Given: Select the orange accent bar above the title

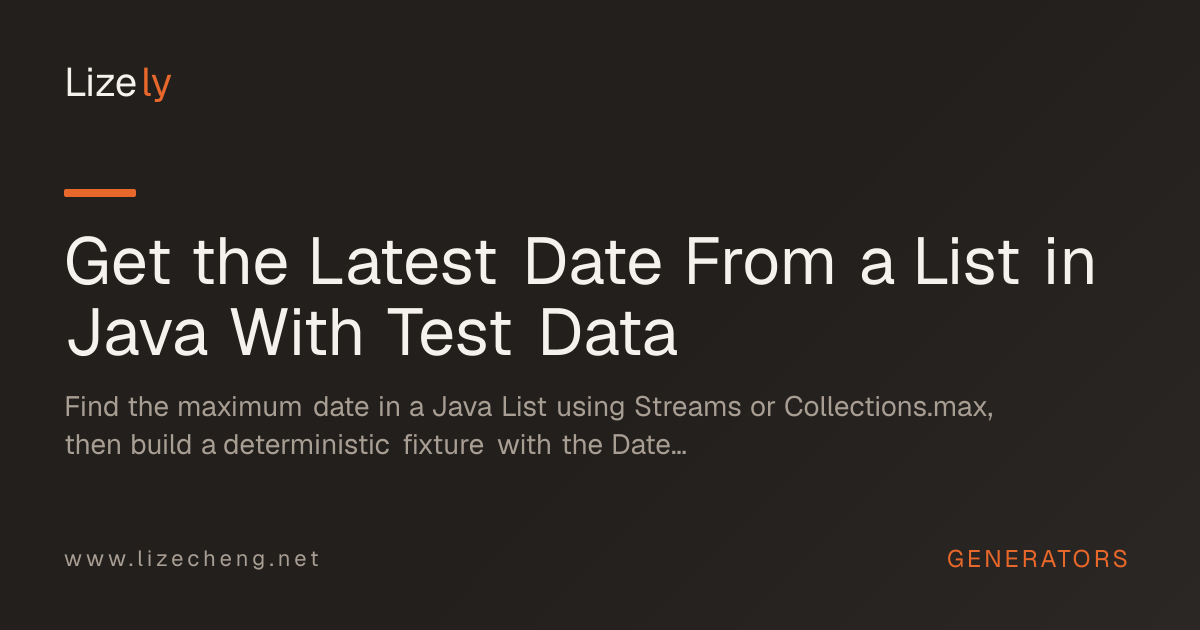Looking at the screenshot, I should [x=100, y=192].
